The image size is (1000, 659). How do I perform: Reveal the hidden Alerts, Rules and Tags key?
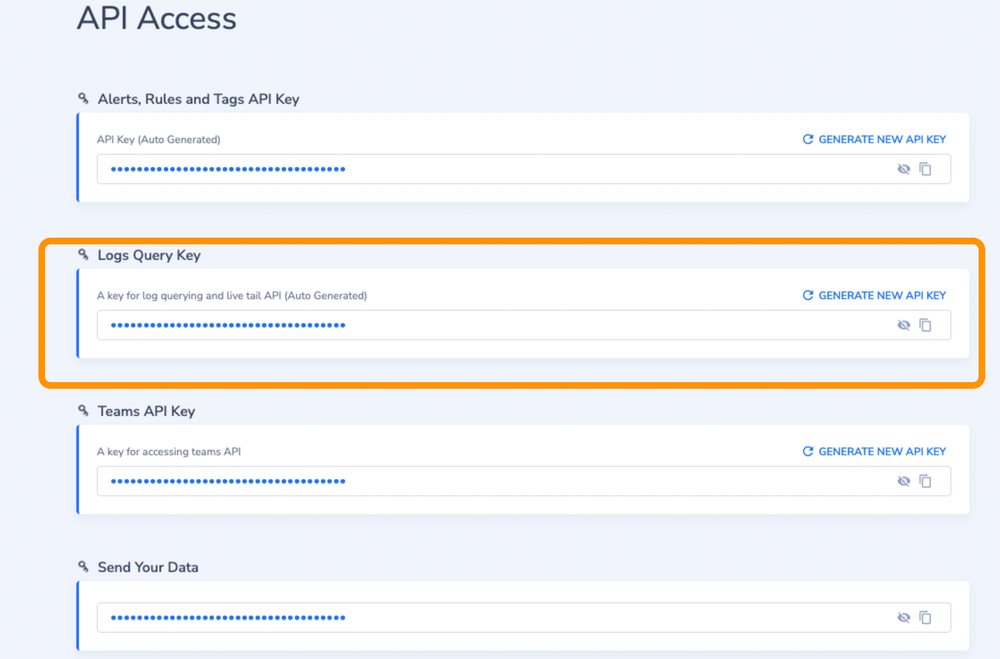[x=903, y=169]
